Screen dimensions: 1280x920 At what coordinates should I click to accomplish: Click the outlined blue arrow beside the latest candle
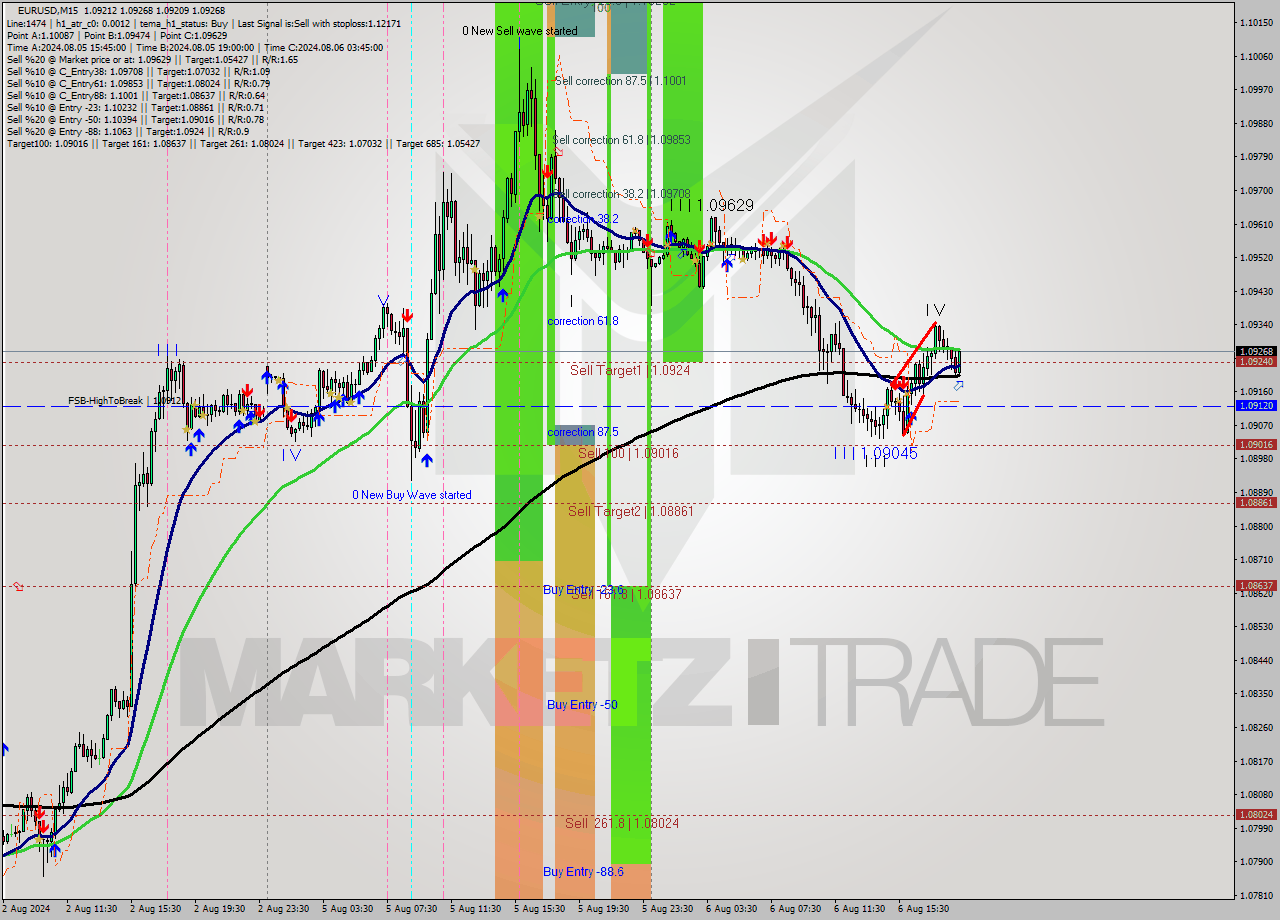[958, 385]
